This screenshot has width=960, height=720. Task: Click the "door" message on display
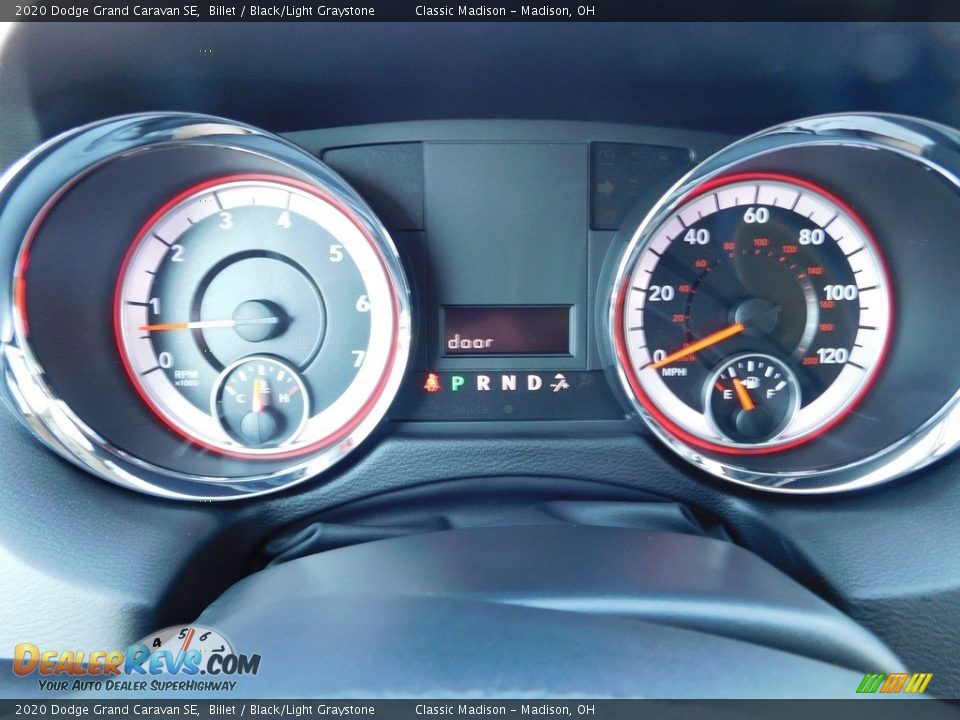470,342
